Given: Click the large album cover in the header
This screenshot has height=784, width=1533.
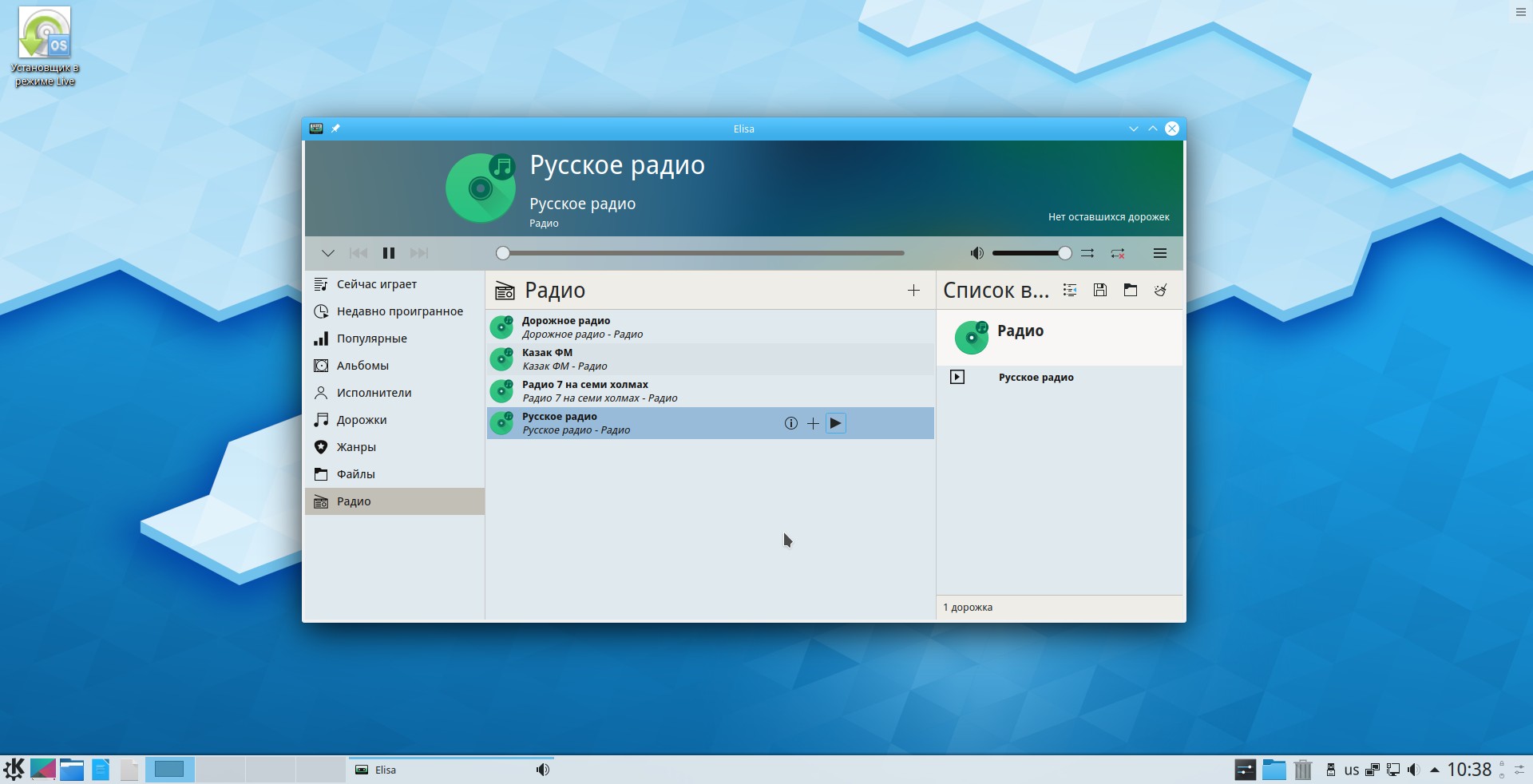Looking at the screenshot, I should pyautogui.click(x=481, y=188).
